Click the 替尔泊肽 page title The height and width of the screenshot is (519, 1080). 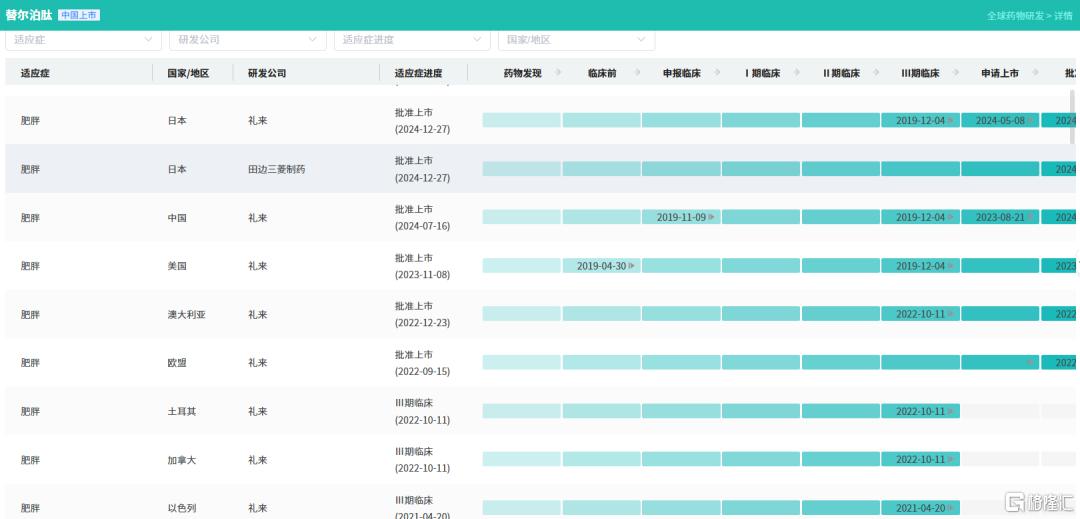[x=28, y=14]
